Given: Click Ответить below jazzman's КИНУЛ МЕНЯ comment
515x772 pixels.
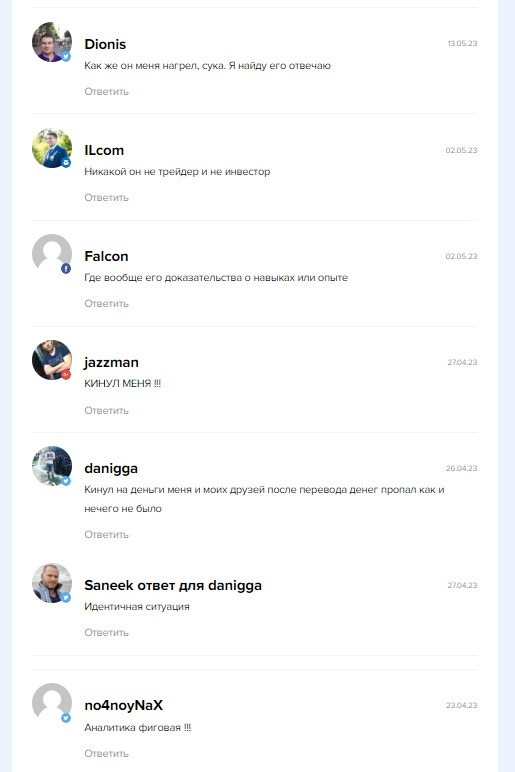Looking at the screenshot, I should pyautogui.click(x=106, y=411).
